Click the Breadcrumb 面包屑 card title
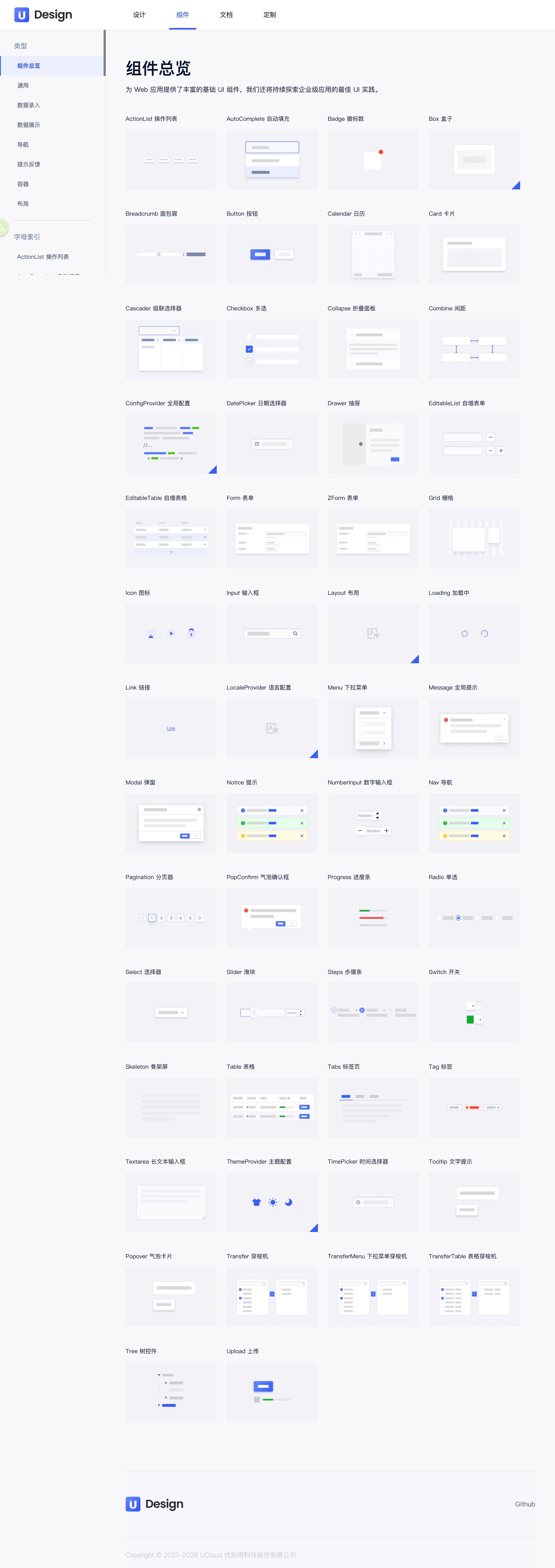This screenshot has width=555, height=1568. pyautogui.click(x=151, y=214)
